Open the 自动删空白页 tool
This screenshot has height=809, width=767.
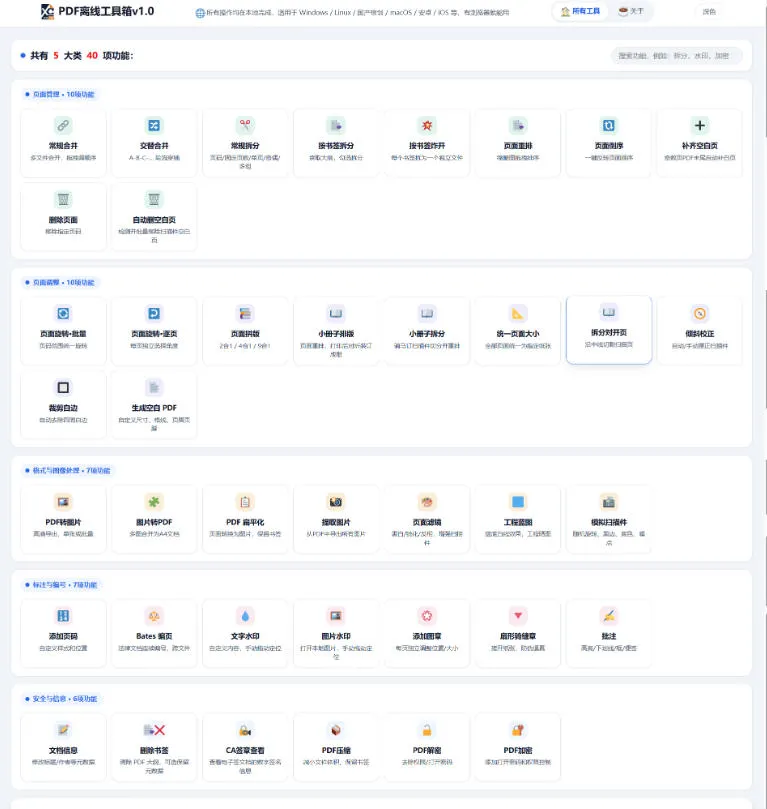pyautogui.click(x=154, y=217)
